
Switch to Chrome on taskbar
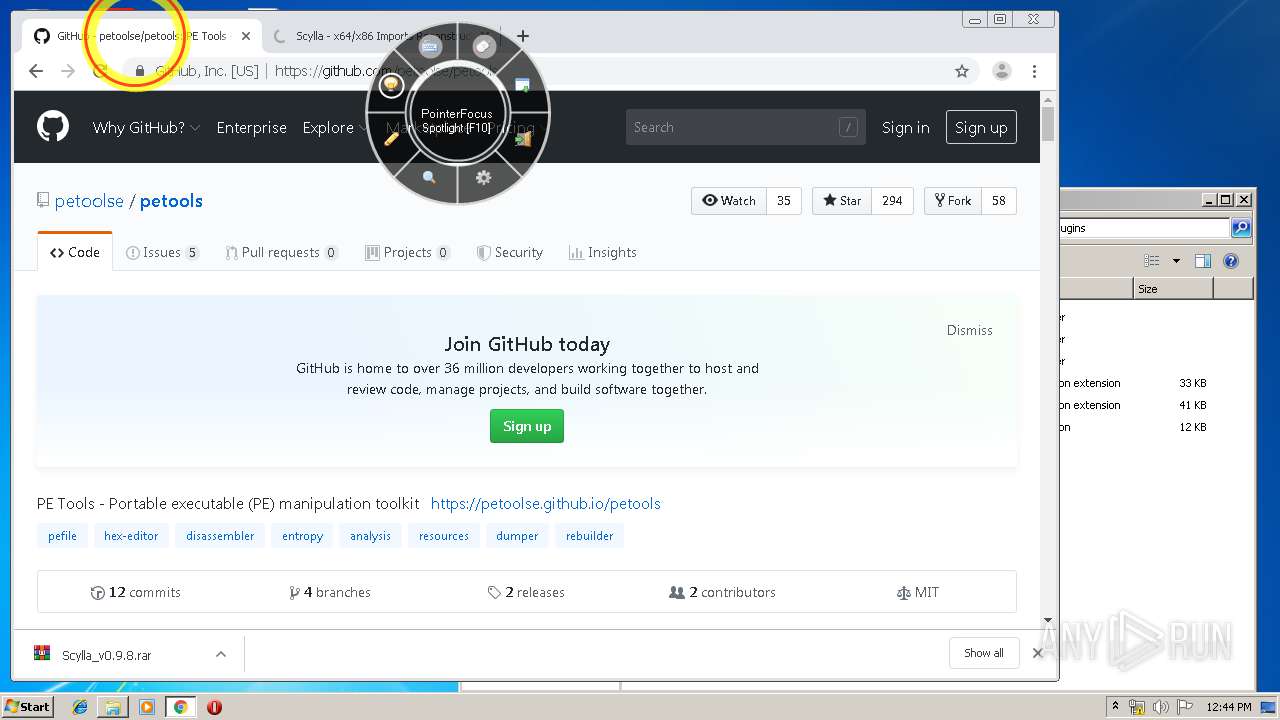click(x=180, y=707)
